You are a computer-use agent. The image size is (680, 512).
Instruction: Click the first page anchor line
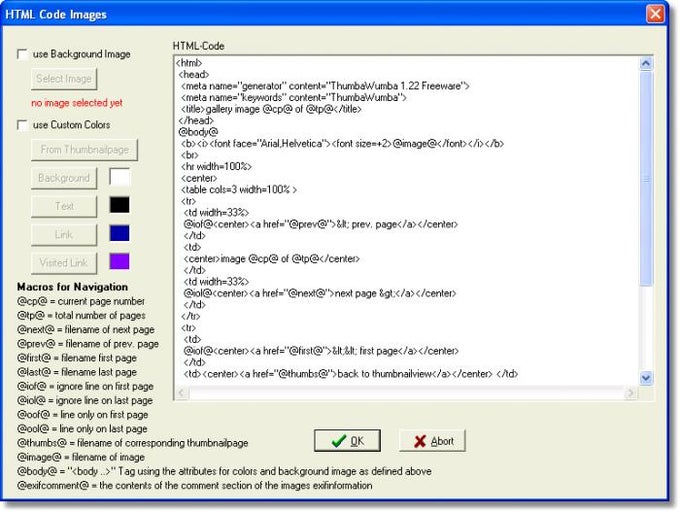(321, 351)
